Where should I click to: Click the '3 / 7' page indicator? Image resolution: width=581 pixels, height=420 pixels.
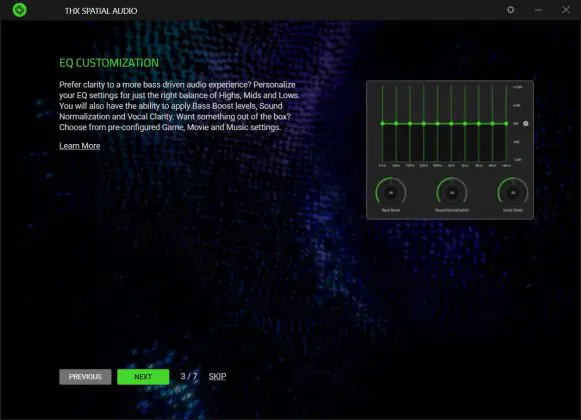tap(189, 377)
